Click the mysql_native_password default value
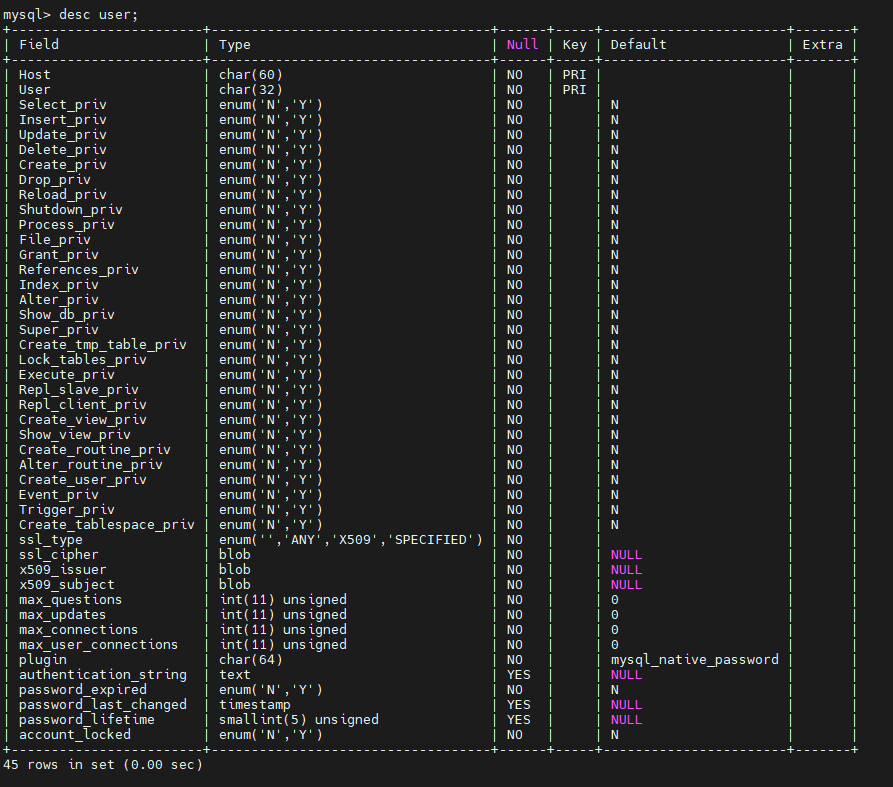Image resolution: width=893 pixels, height=787 pixels. point(694,660)
